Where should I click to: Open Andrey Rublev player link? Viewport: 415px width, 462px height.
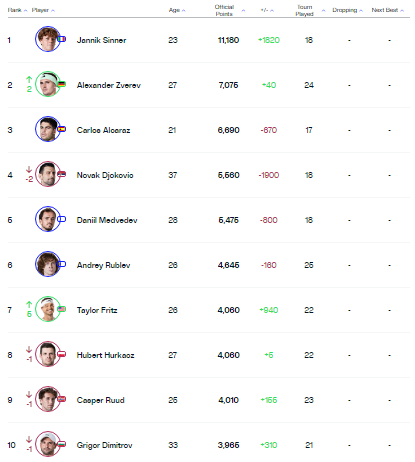coord(103,265)
